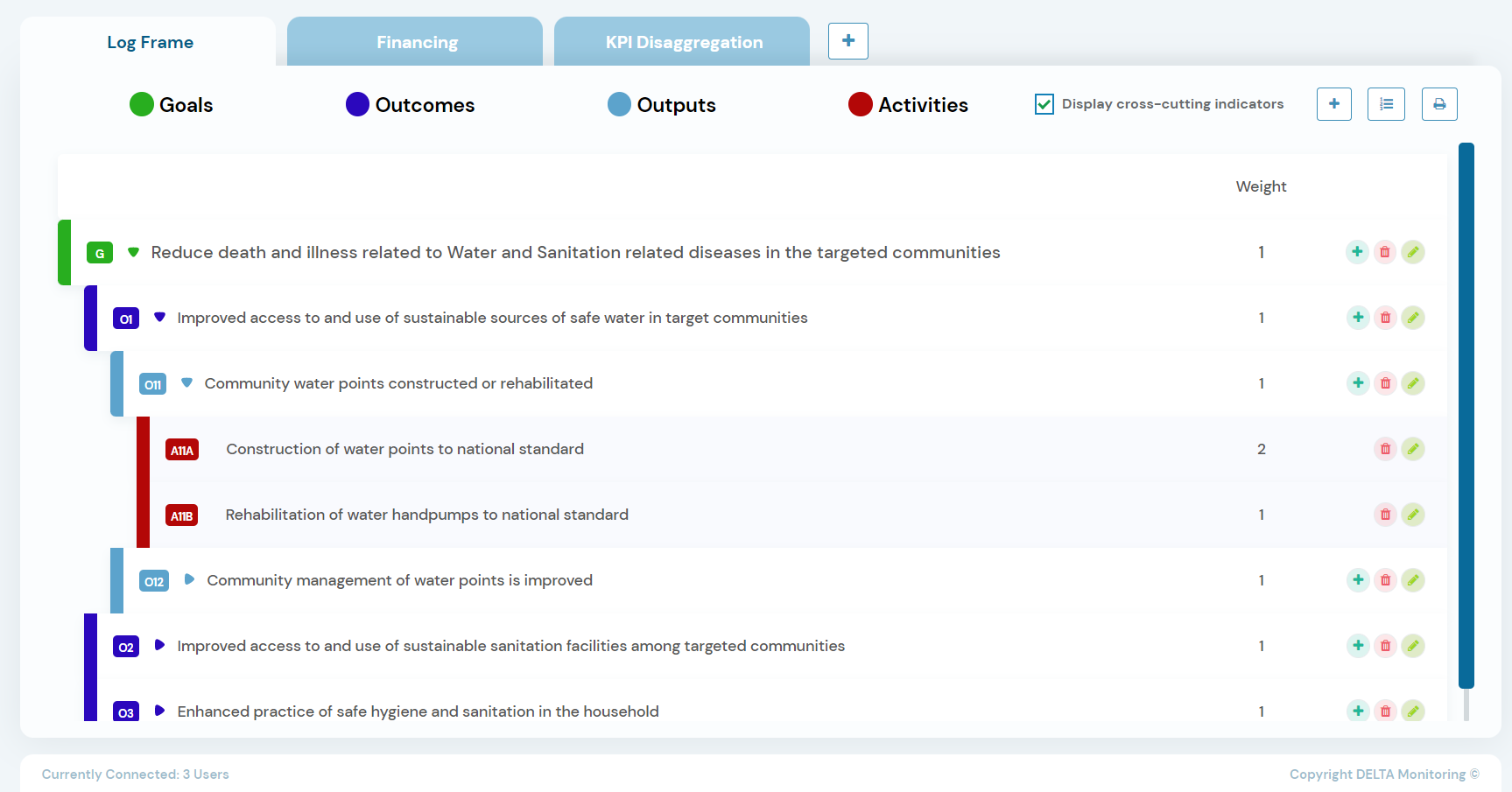This screenshot has height=792, width=1512.
Task: Select the 'Construction of water points to national standard' text
Action: tap(404, 449)
